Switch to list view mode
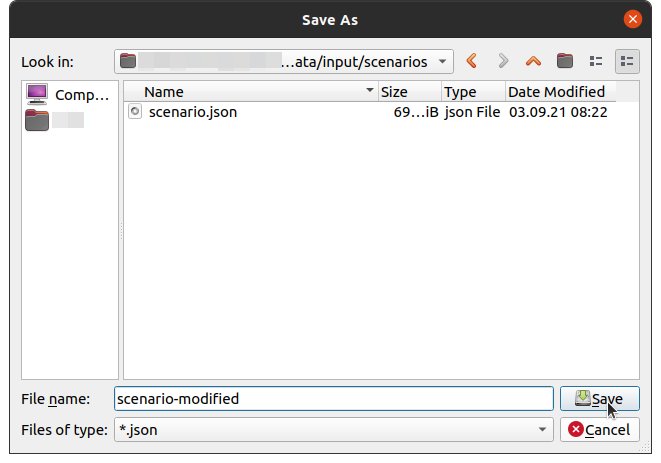661x463 pixels. (596, 62)
